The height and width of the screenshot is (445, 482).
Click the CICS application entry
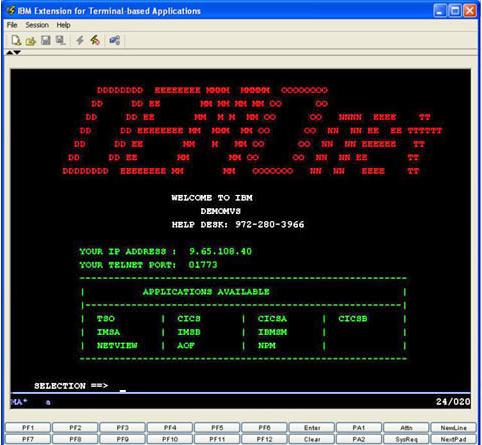pyautogui.click(x=189, y=319)
